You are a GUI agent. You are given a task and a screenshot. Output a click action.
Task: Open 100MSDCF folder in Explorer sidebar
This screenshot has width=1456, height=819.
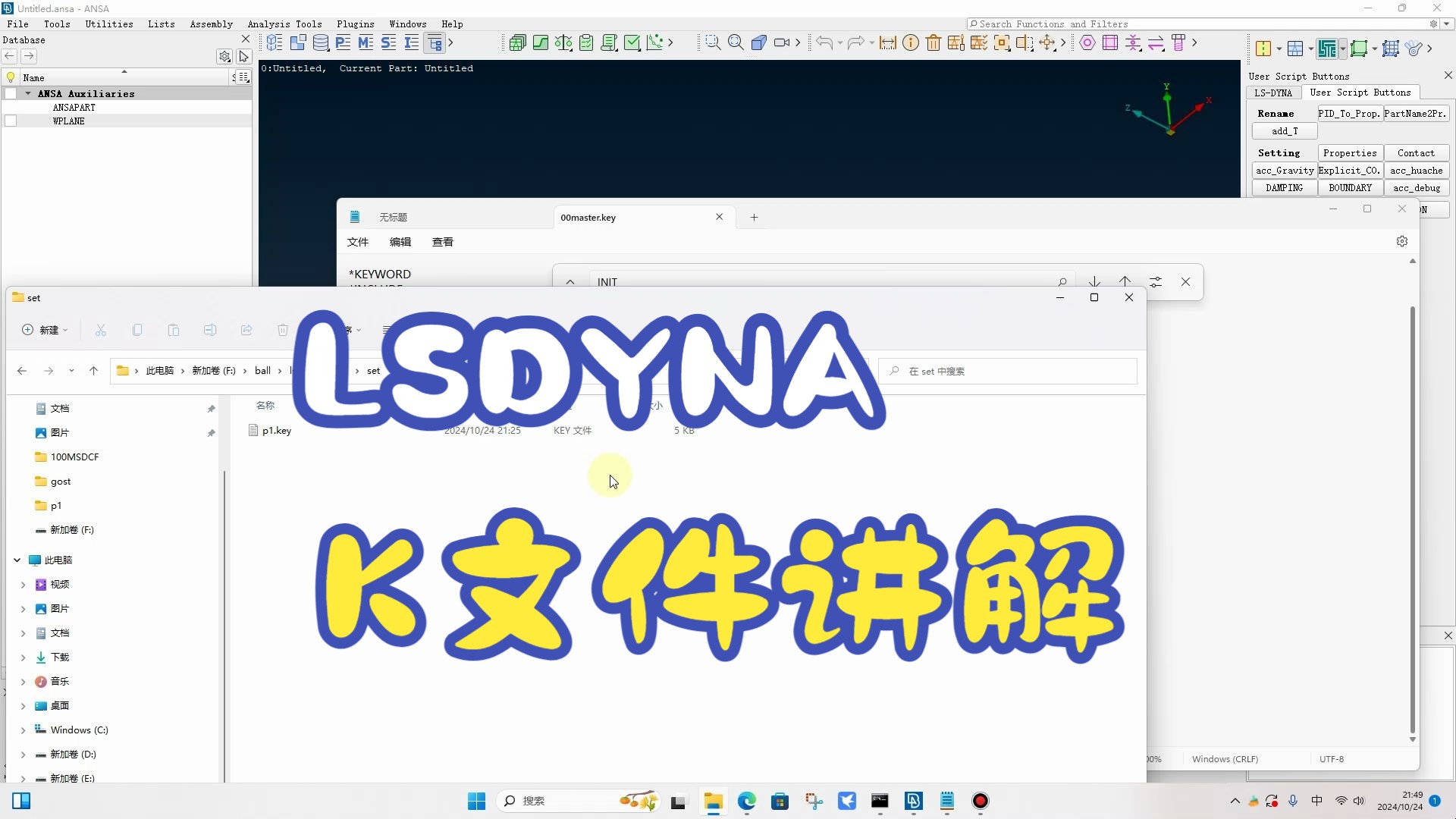tap(74, 457)
